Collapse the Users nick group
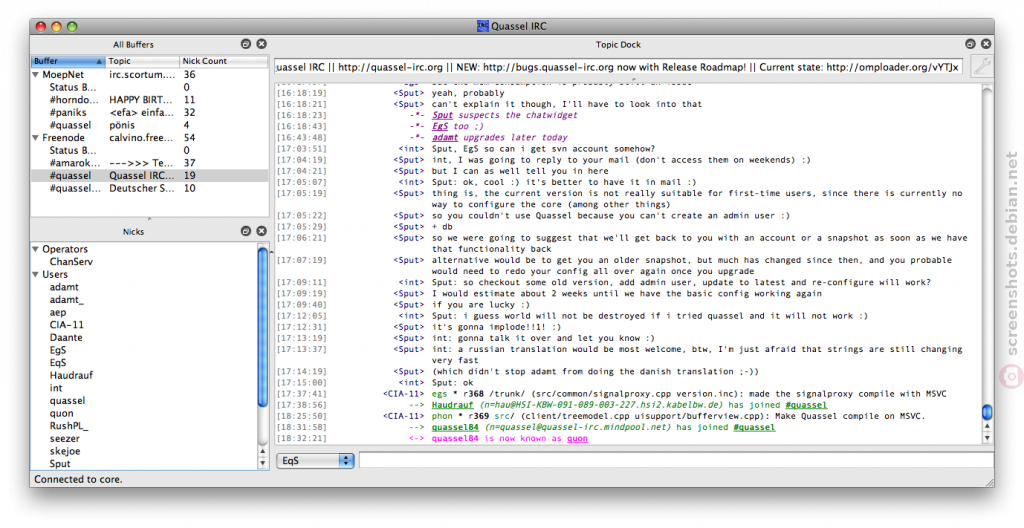This screenshot has height=528, width=1024. tap(36, 274)
